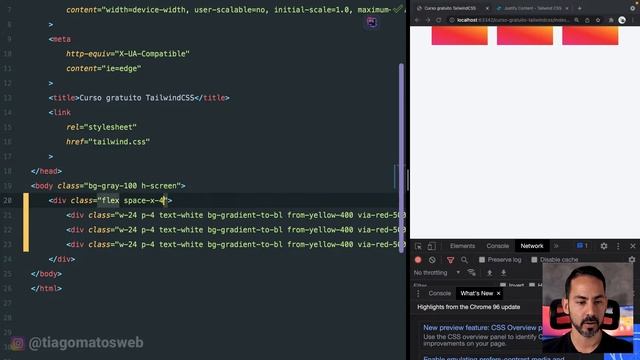This screenshot has width=640, height=360.
Task: Close the Curso gratuito TailwindCSS browser tab
Action: (487, 8)
